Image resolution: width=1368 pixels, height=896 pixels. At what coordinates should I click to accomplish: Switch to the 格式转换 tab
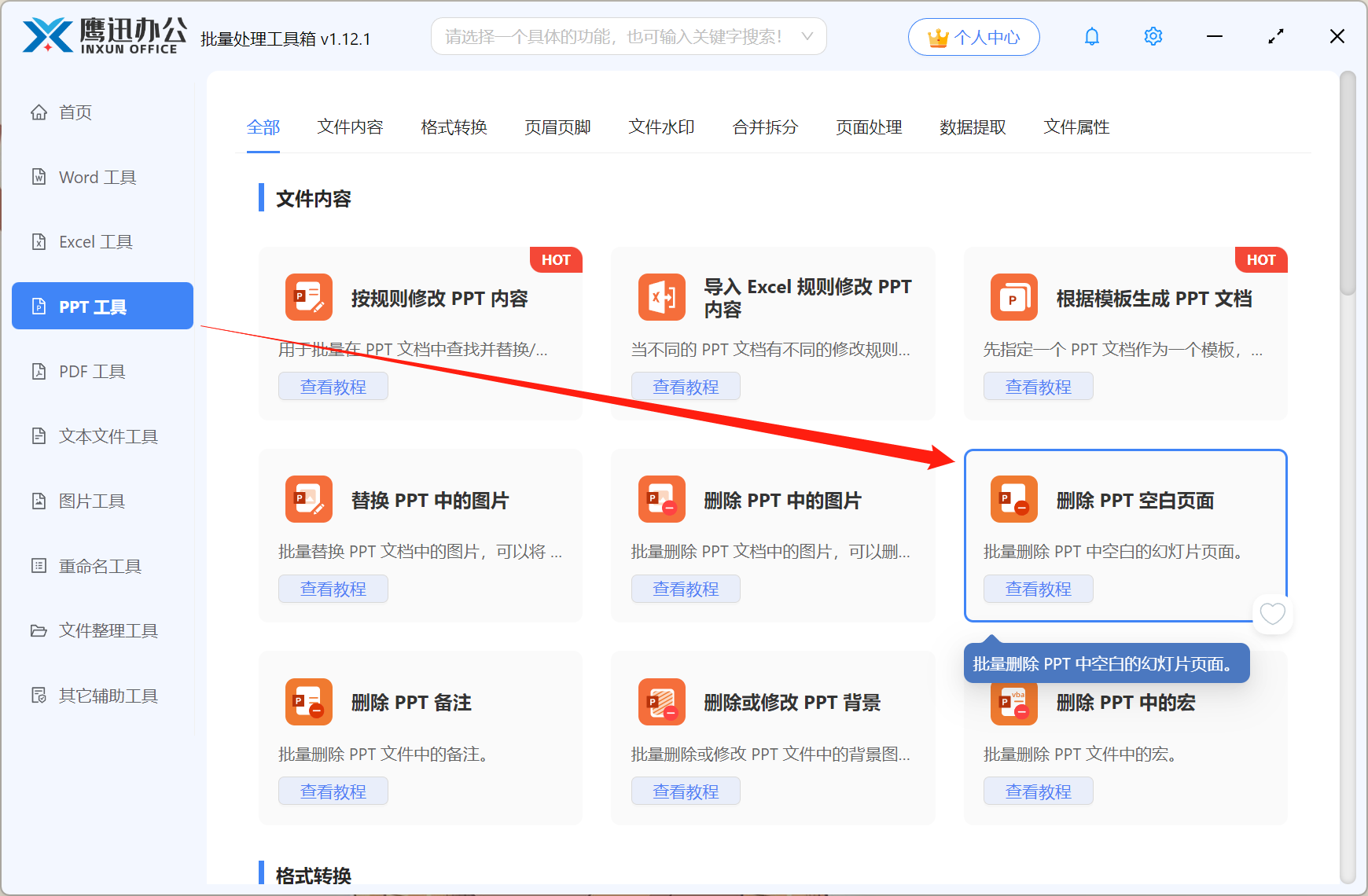pyautogui.click(x=454, y=127)
